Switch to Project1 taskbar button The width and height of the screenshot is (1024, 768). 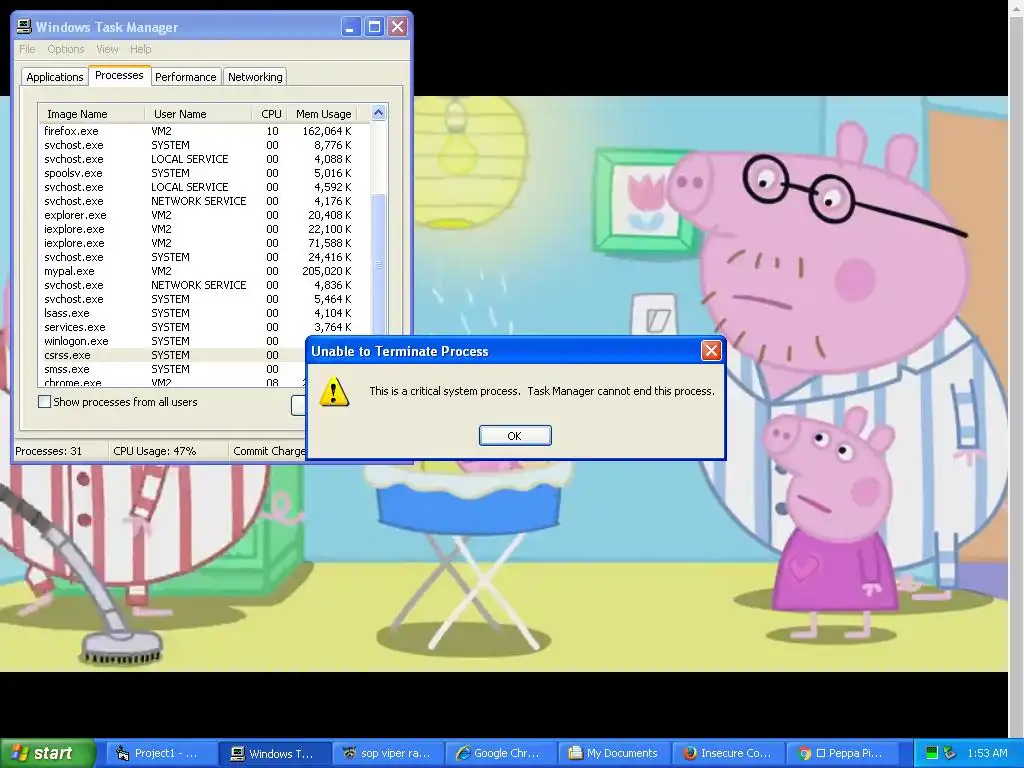pyautogui.click(x=161, y=753)
